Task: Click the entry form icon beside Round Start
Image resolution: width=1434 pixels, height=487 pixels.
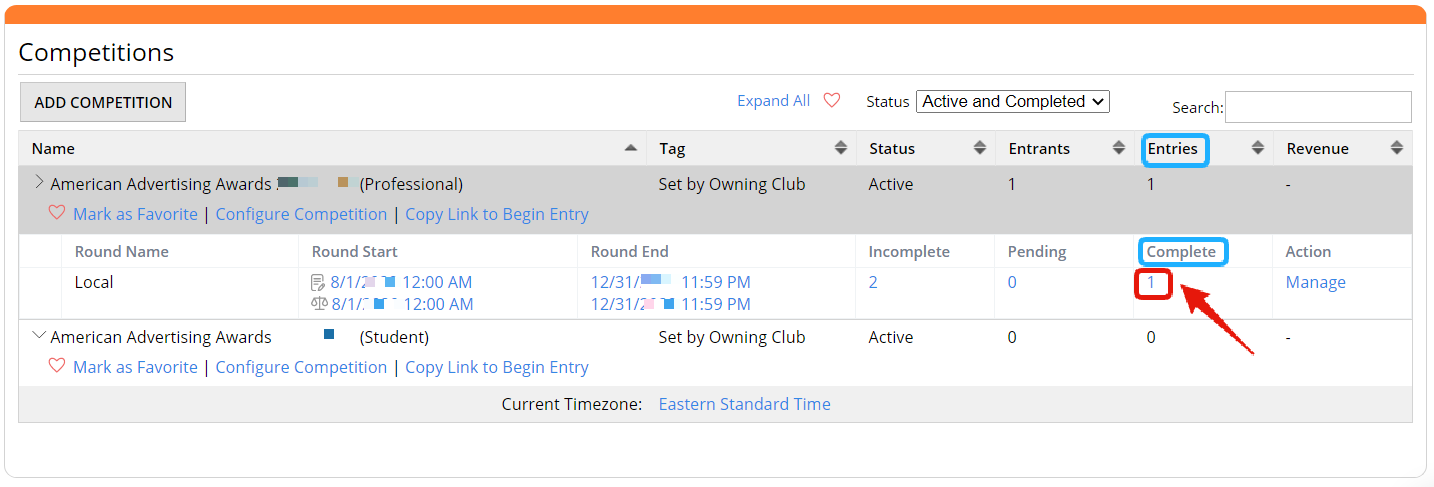Action: [x=318, y=282]
